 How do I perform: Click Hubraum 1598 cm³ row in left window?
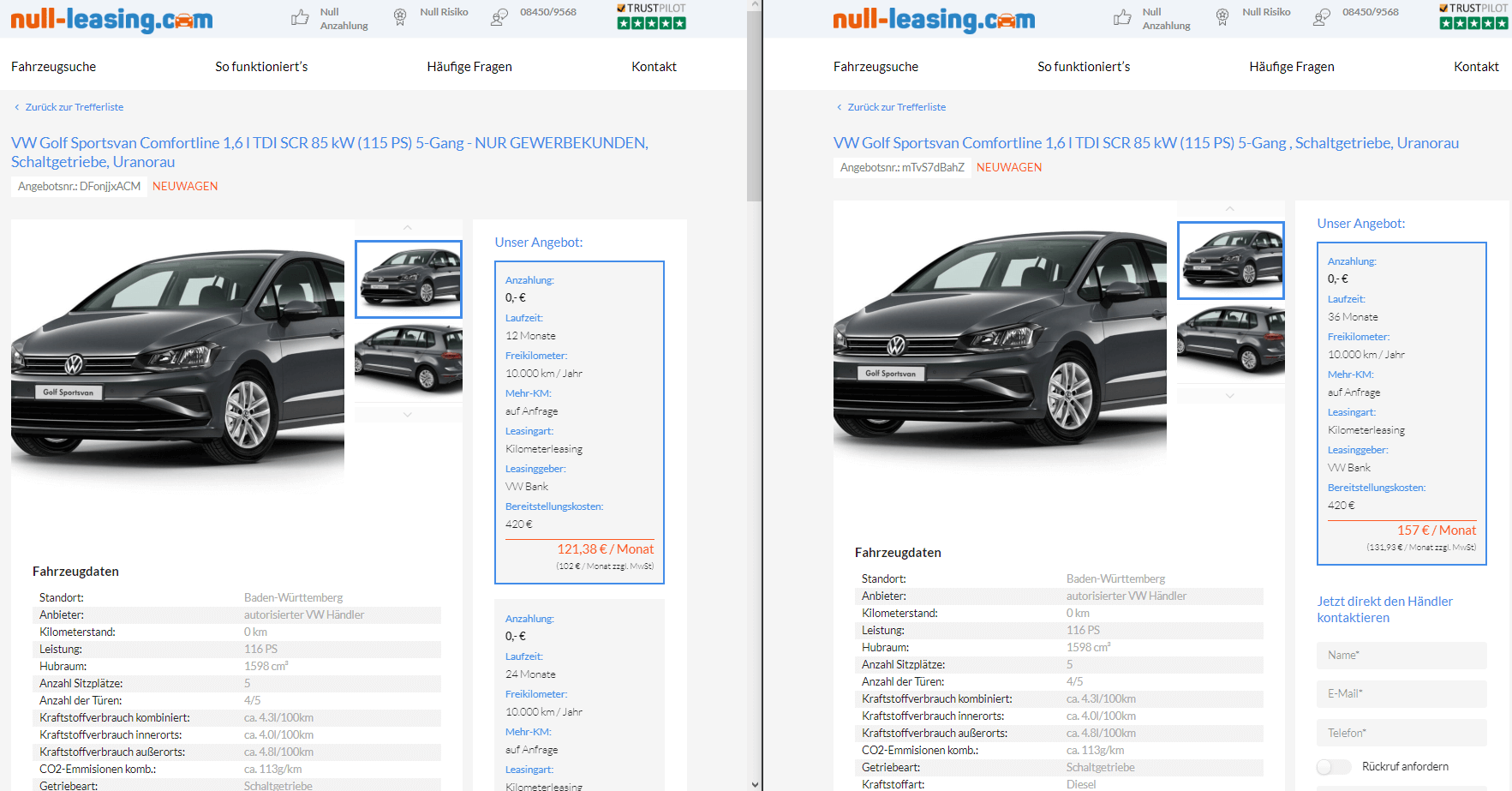(x=236, y=666)
